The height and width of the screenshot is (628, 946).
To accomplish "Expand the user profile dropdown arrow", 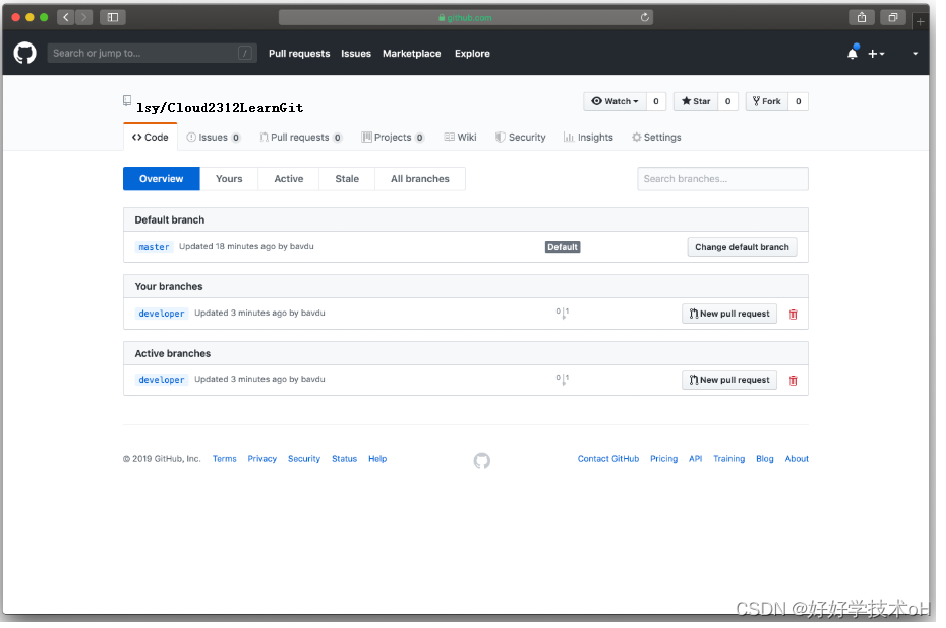I will click(915, 54).
